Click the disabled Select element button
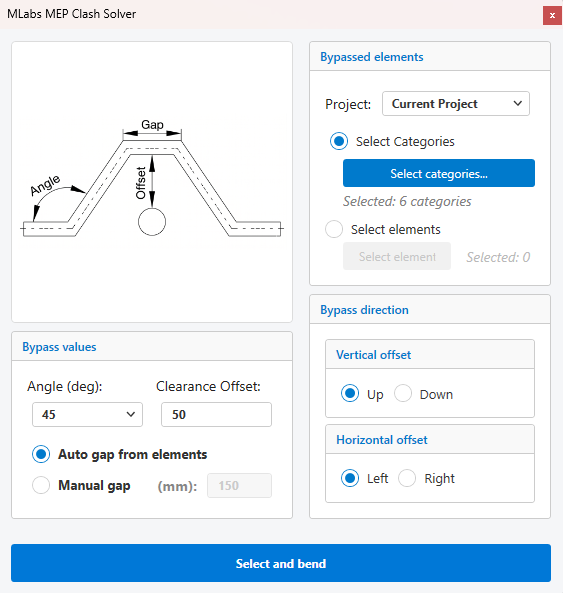The width and height of the screenshot is (563, 593). pos(397,256)
